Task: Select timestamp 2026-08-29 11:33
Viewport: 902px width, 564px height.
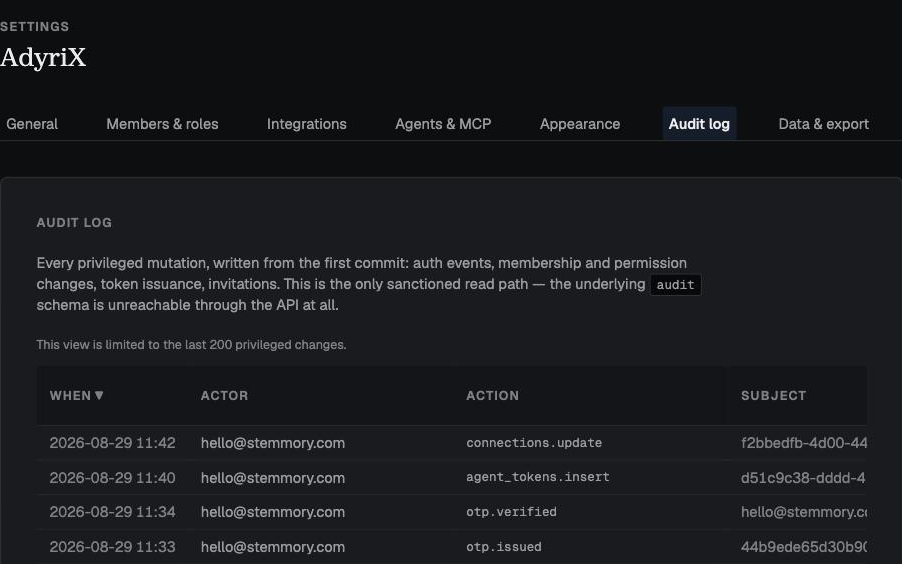Action: tap(112, 547)
